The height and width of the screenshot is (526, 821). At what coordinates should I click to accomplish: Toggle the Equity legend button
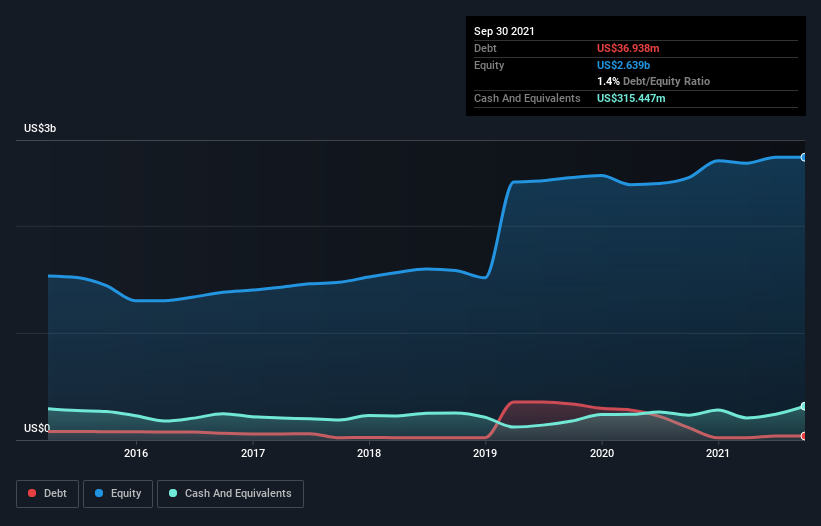click(118, 494)
